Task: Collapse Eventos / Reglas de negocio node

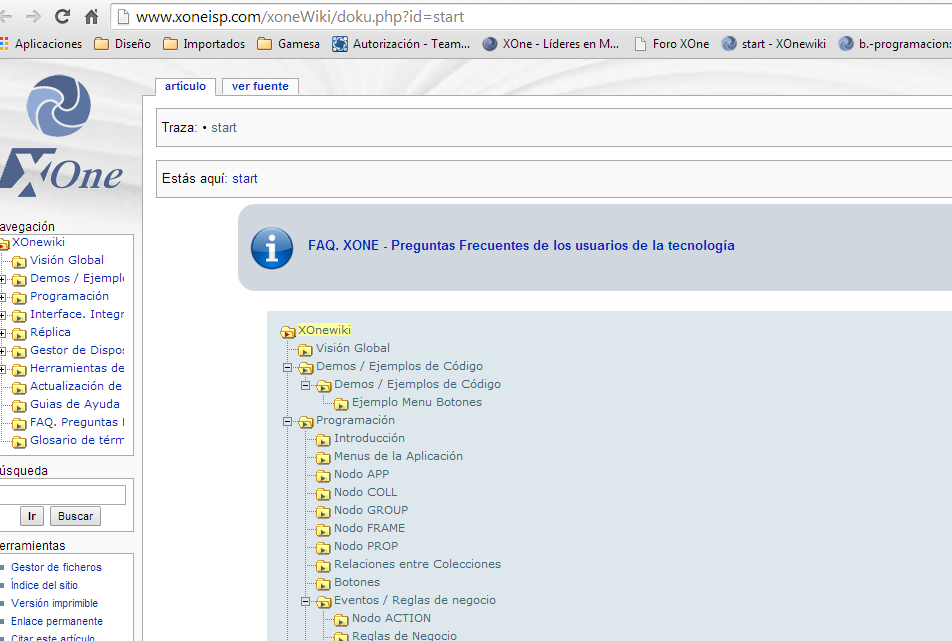Action: [305, 602]
